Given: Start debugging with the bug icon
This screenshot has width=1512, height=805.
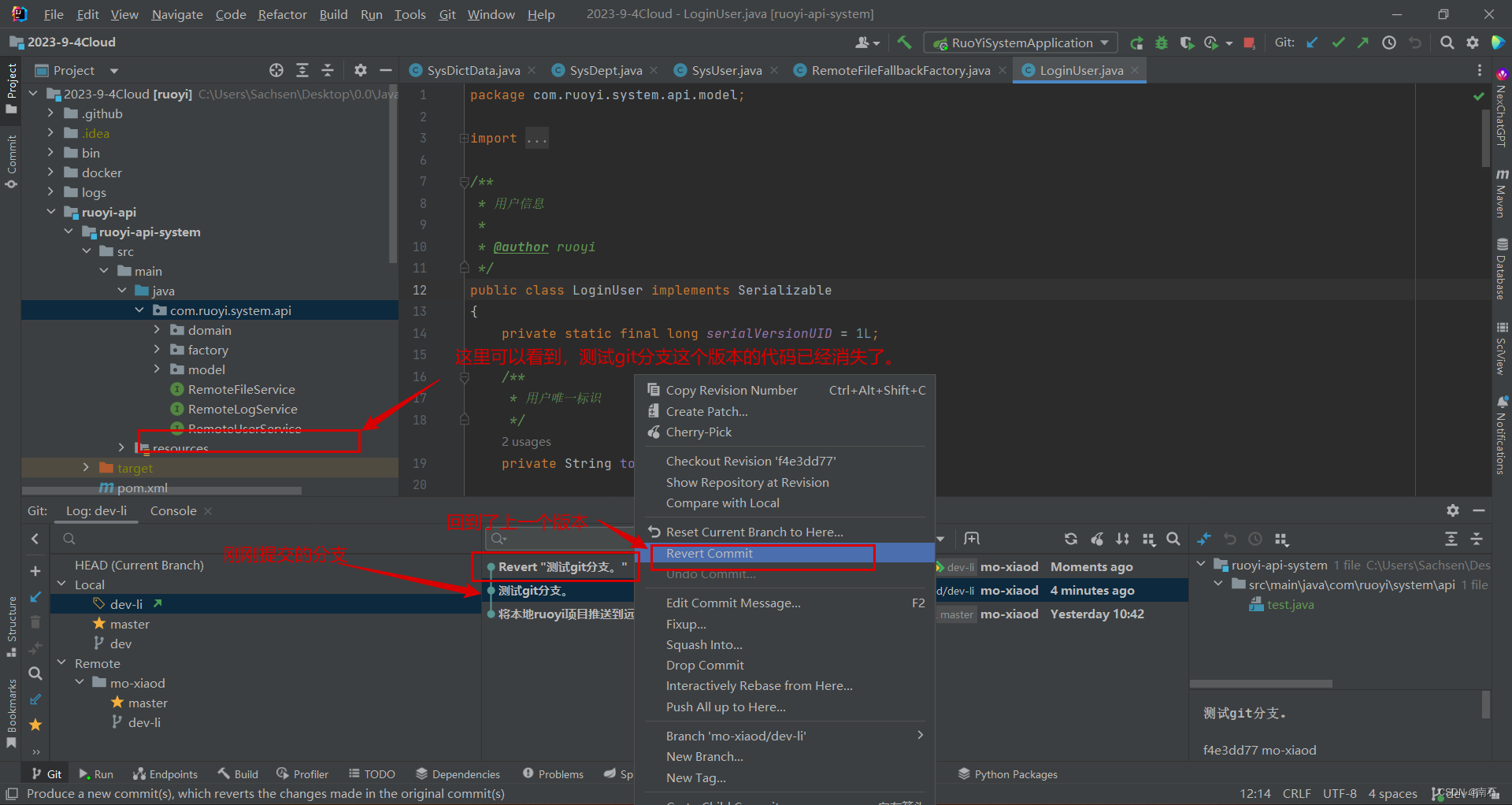Looking at the screenshot, I should 1162,43.
